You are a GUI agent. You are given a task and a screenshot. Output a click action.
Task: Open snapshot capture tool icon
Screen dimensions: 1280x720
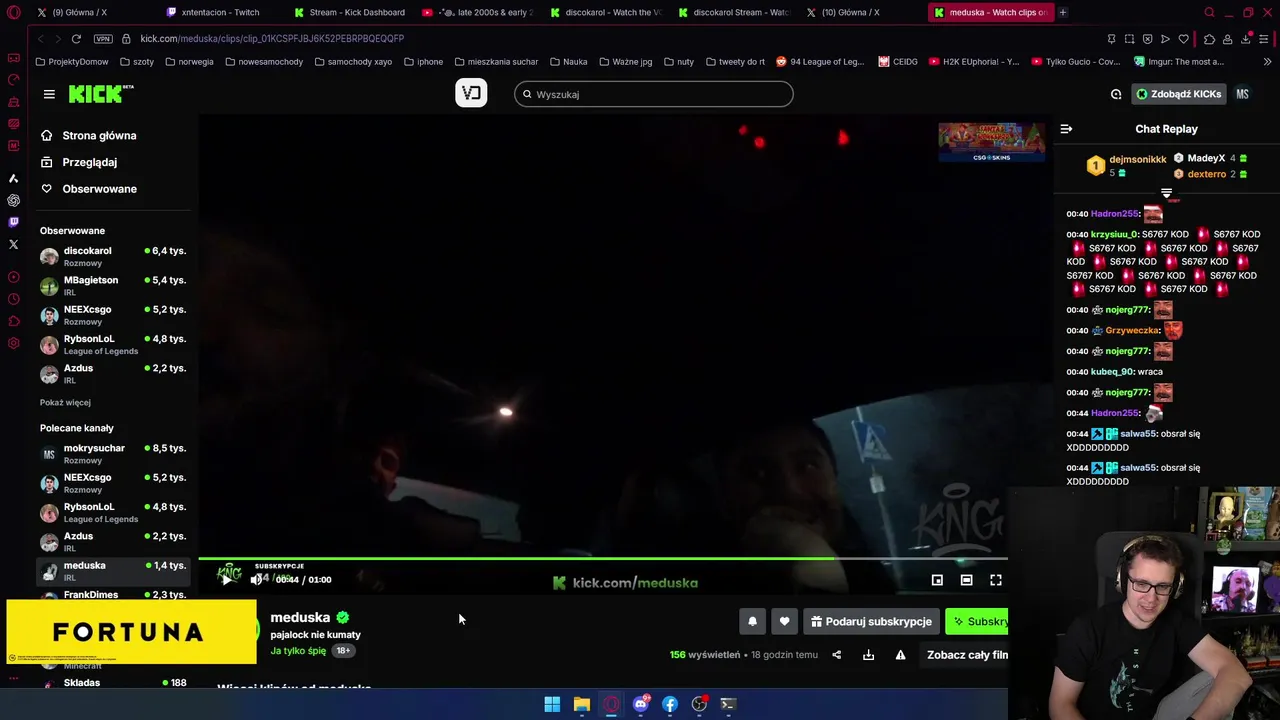click(x=1129, y=39)
